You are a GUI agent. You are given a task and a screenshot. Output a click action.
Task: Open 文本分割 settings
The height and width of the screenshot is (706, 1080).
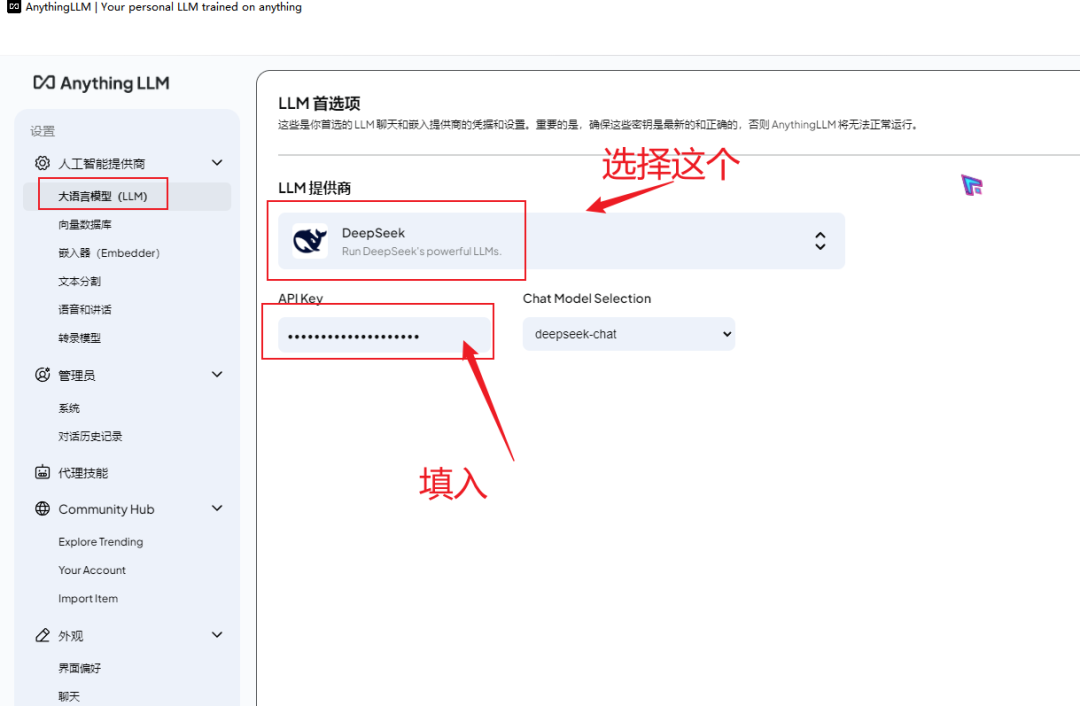[79, 281]
